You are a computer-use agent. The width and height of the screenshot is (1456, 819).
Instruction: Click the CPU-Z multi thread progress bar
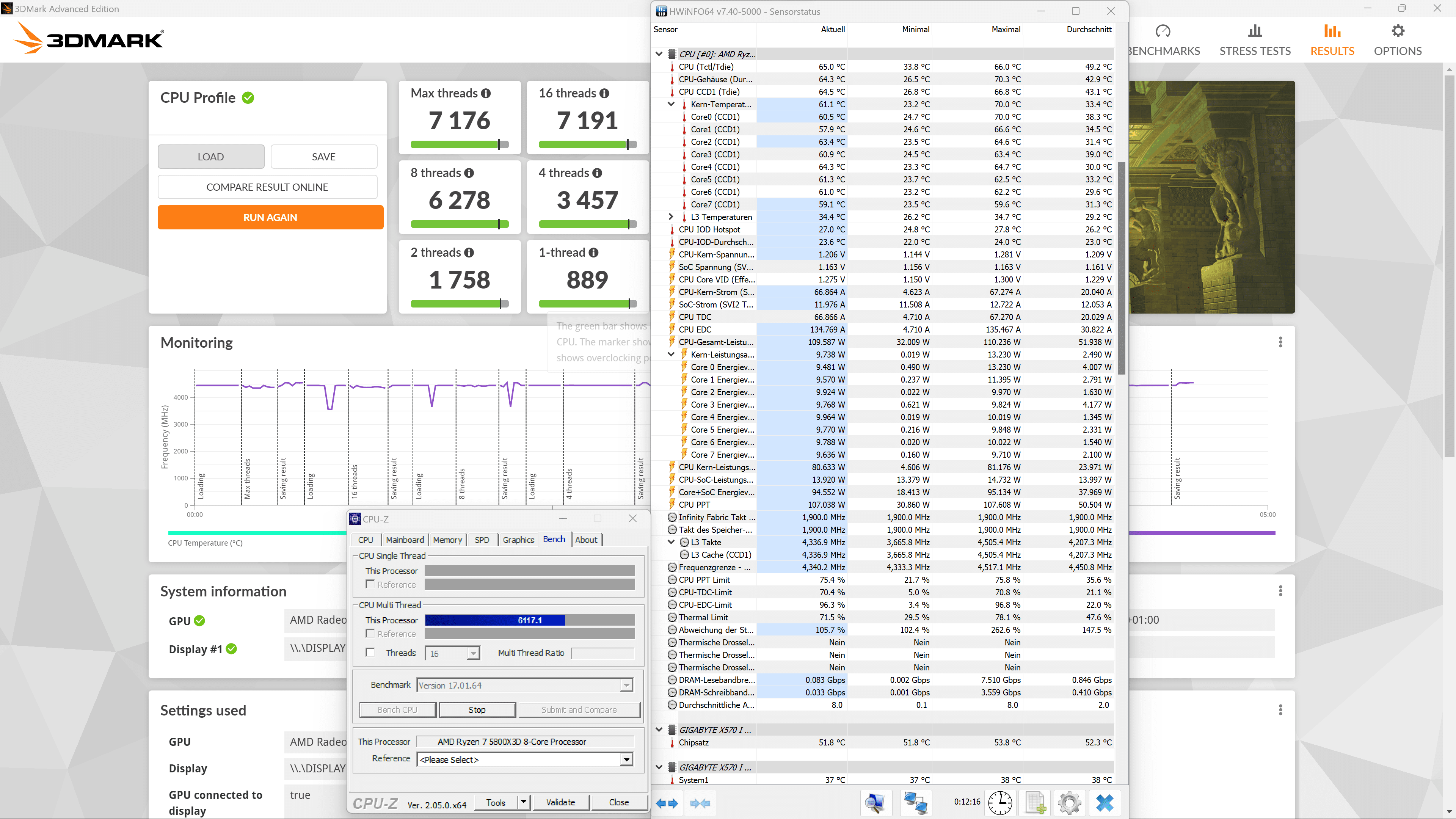529,620
